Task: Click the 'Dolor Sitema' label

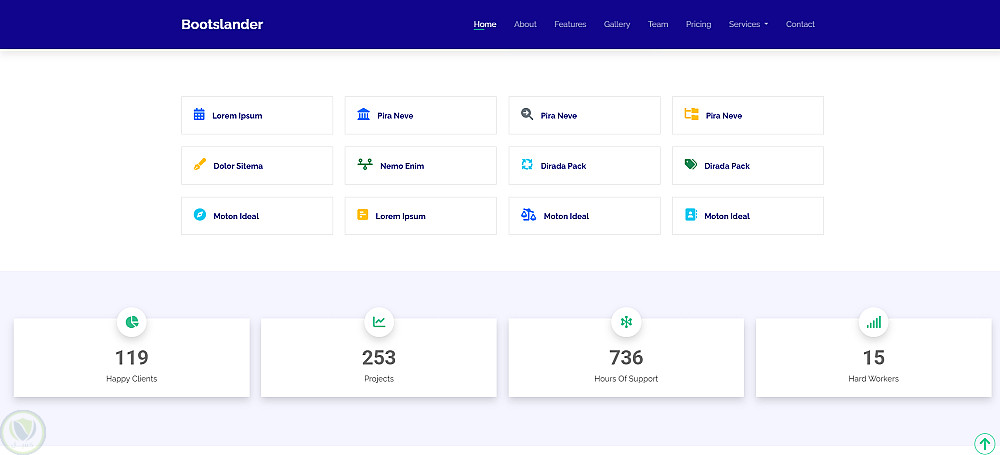Action: [x=238, y=166]
